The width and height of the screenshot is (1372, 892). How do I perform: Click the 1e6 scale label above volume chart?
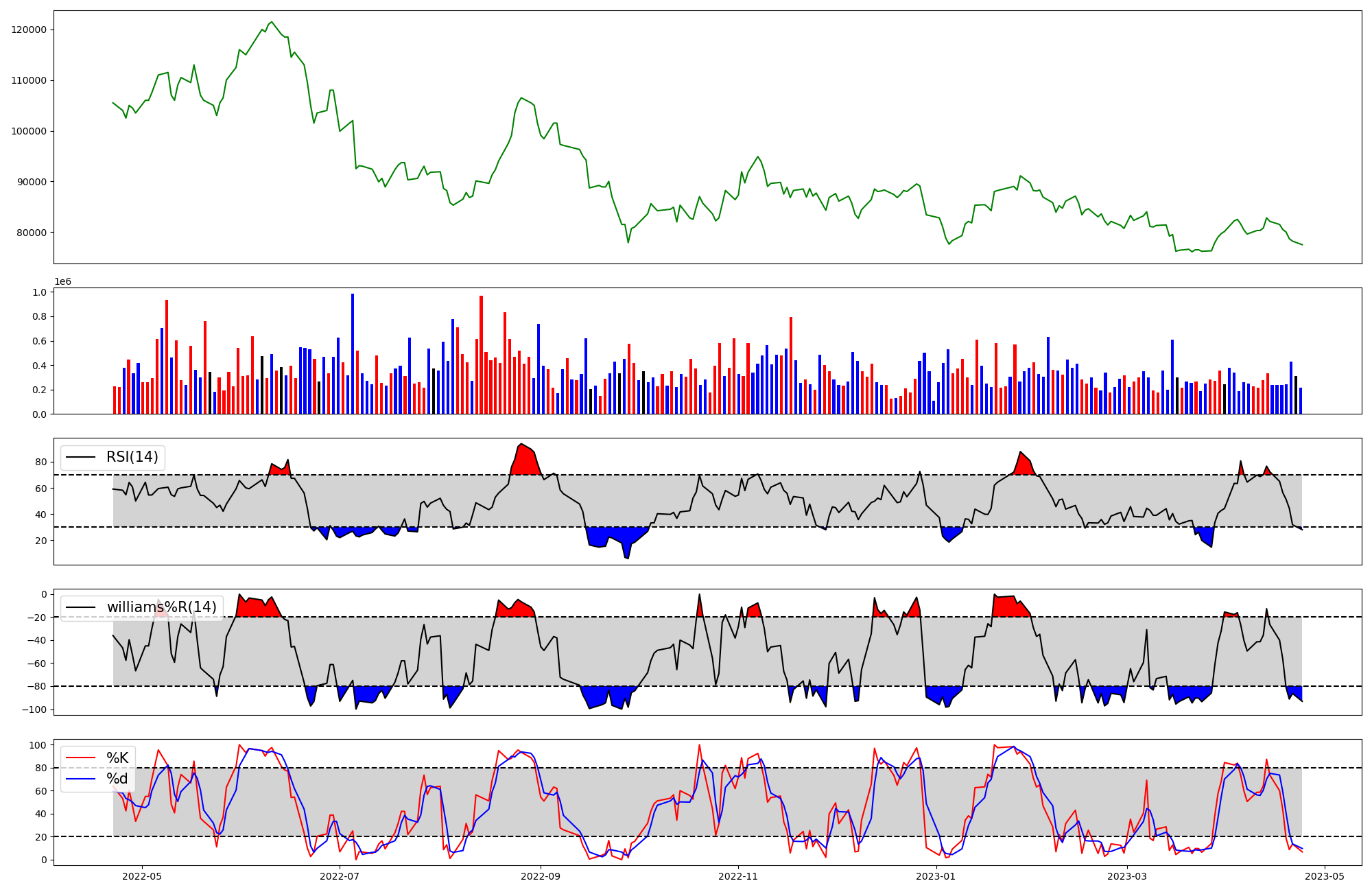(62, 282)
